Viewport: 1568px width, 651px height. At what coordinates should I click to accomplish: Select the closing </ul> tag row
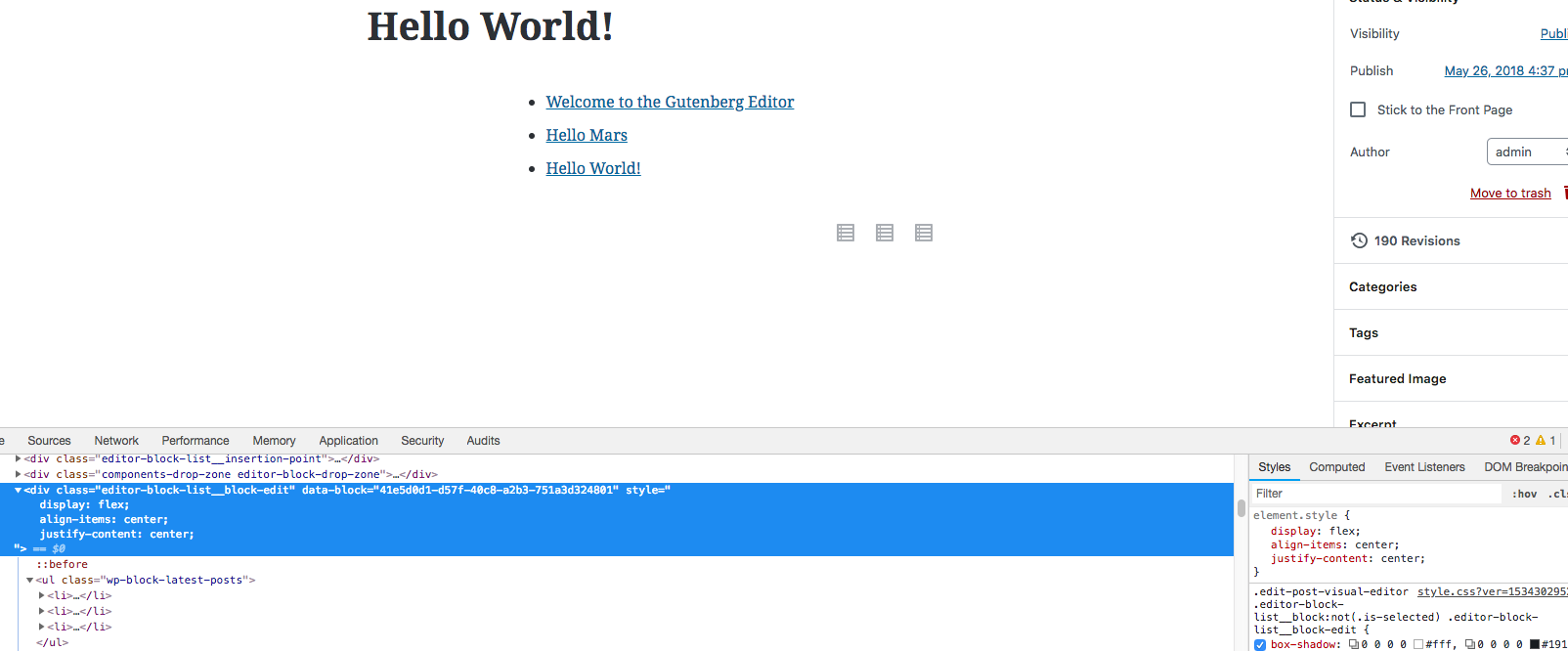pos(53,642)
